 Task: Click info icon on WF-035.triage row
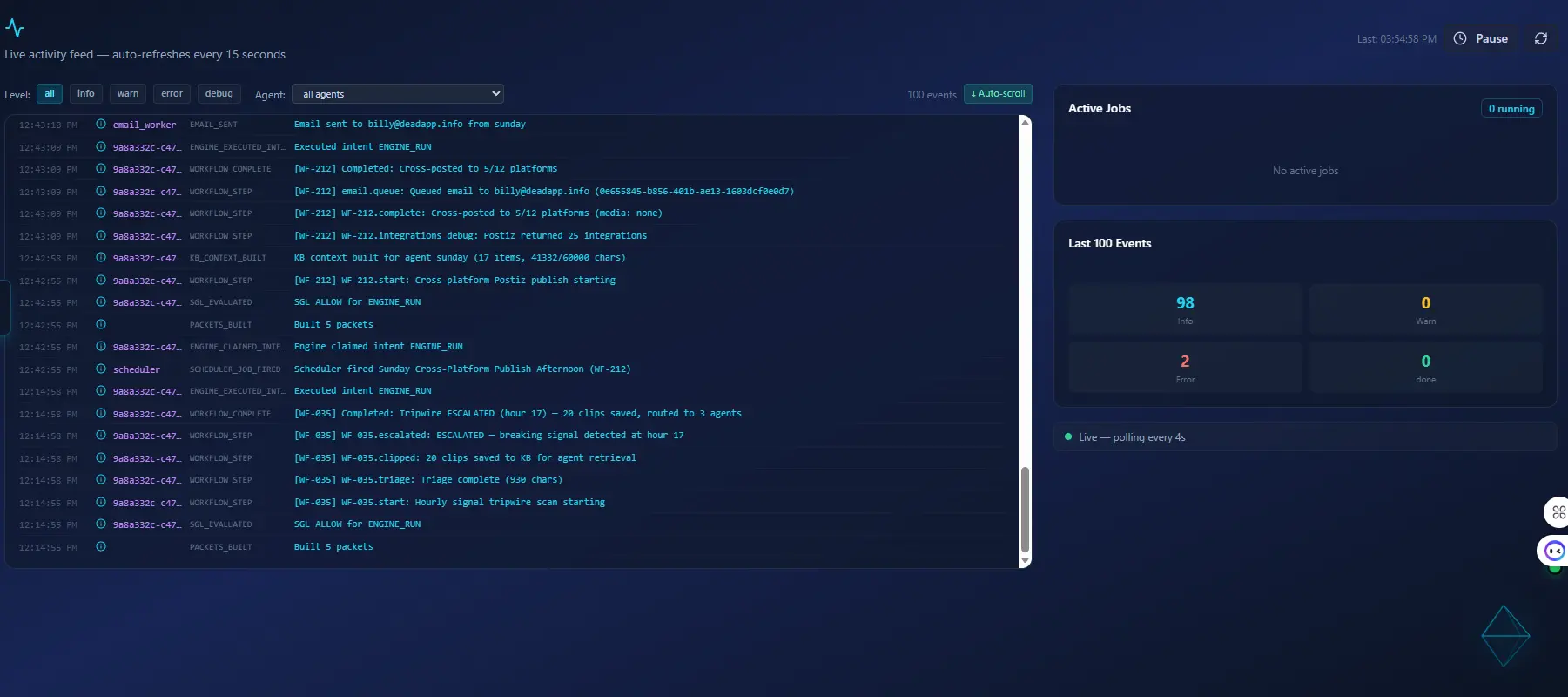point(101,480)
